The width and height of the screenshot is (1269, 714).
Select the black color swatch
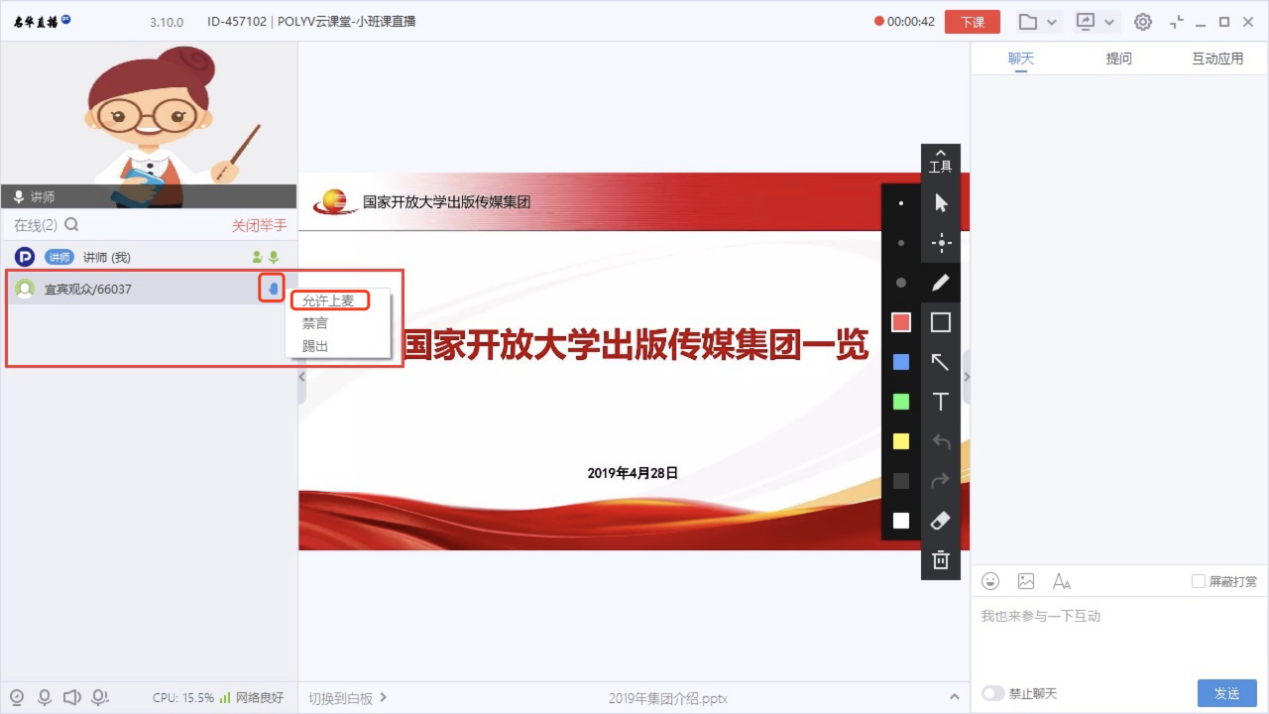point(901,481)
